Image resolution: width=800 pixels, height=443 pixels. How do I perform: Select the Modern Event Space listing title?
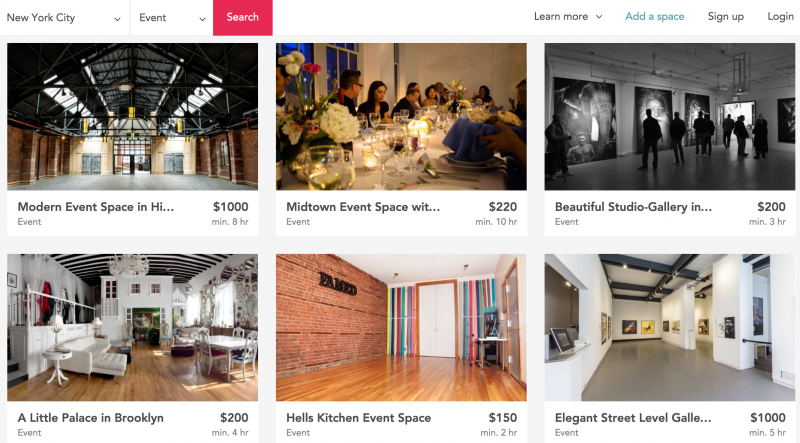96,207
